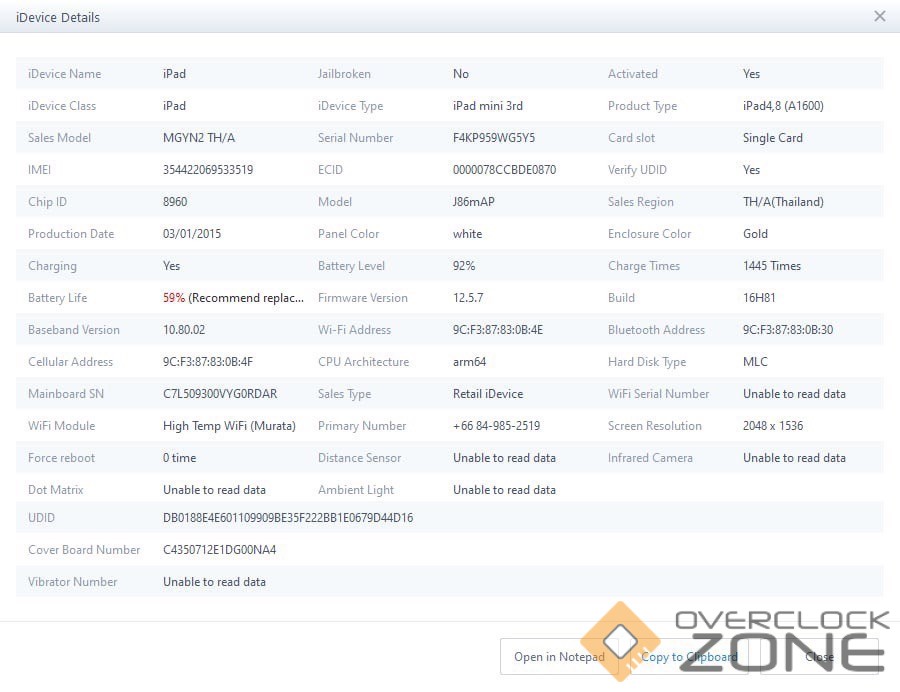Click Panel Color value white
Image resolution: width=900 pixels, height=692 pixels.
point(467,234)
